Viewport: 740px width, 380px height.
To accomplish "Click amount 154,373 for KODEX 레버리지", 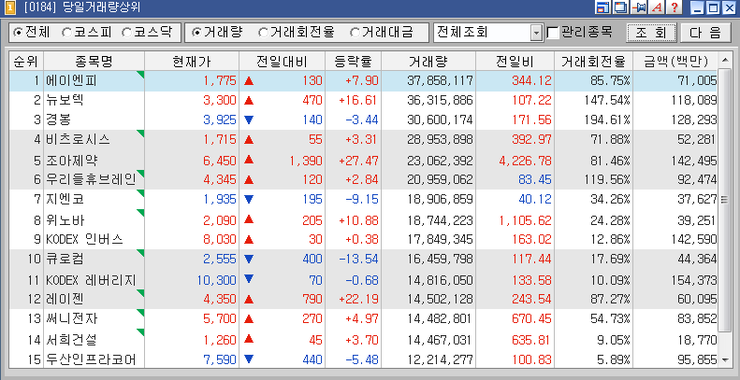I will (x=694, y=280).
